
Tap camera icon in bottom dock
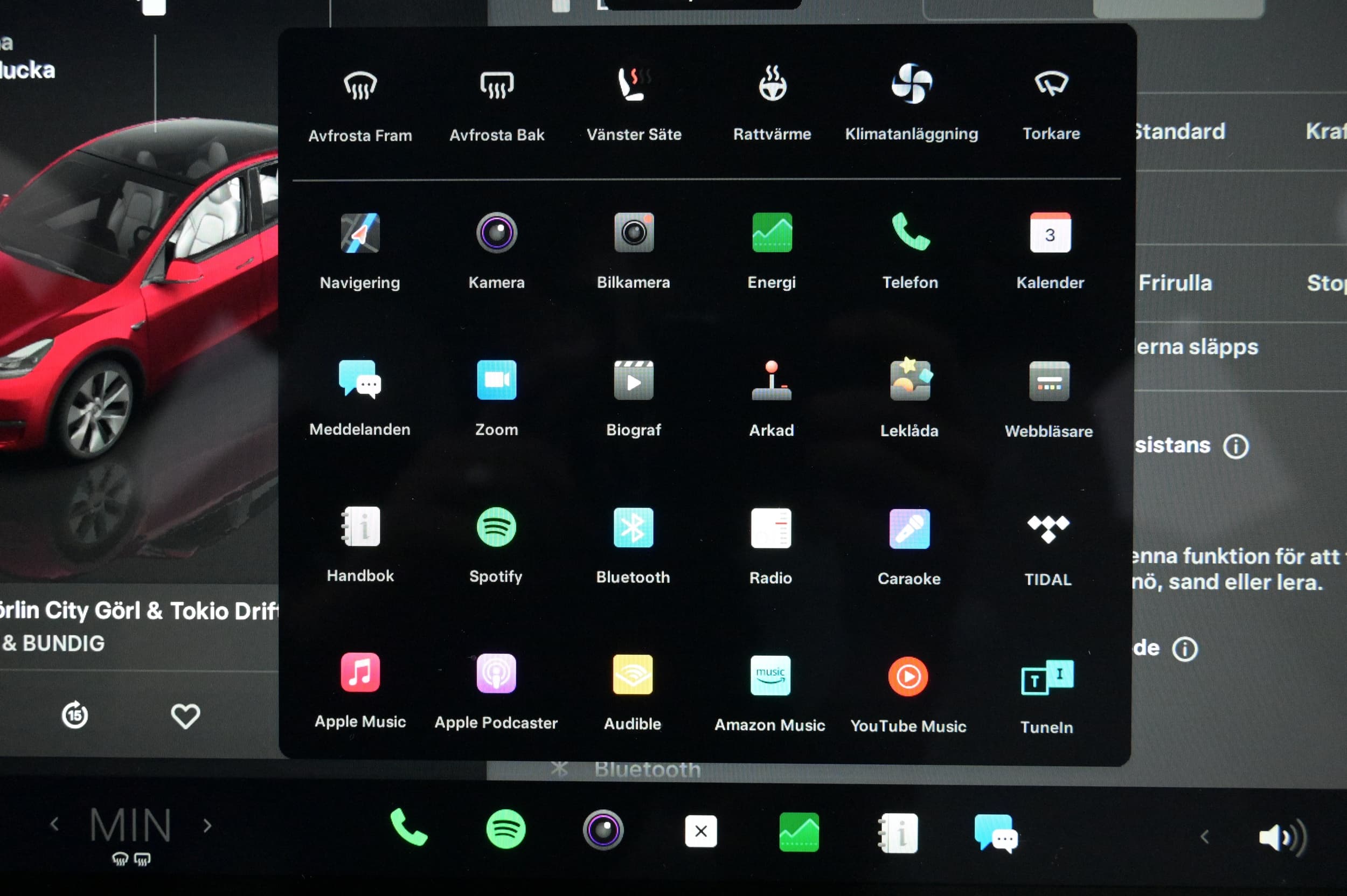(603, 830)
